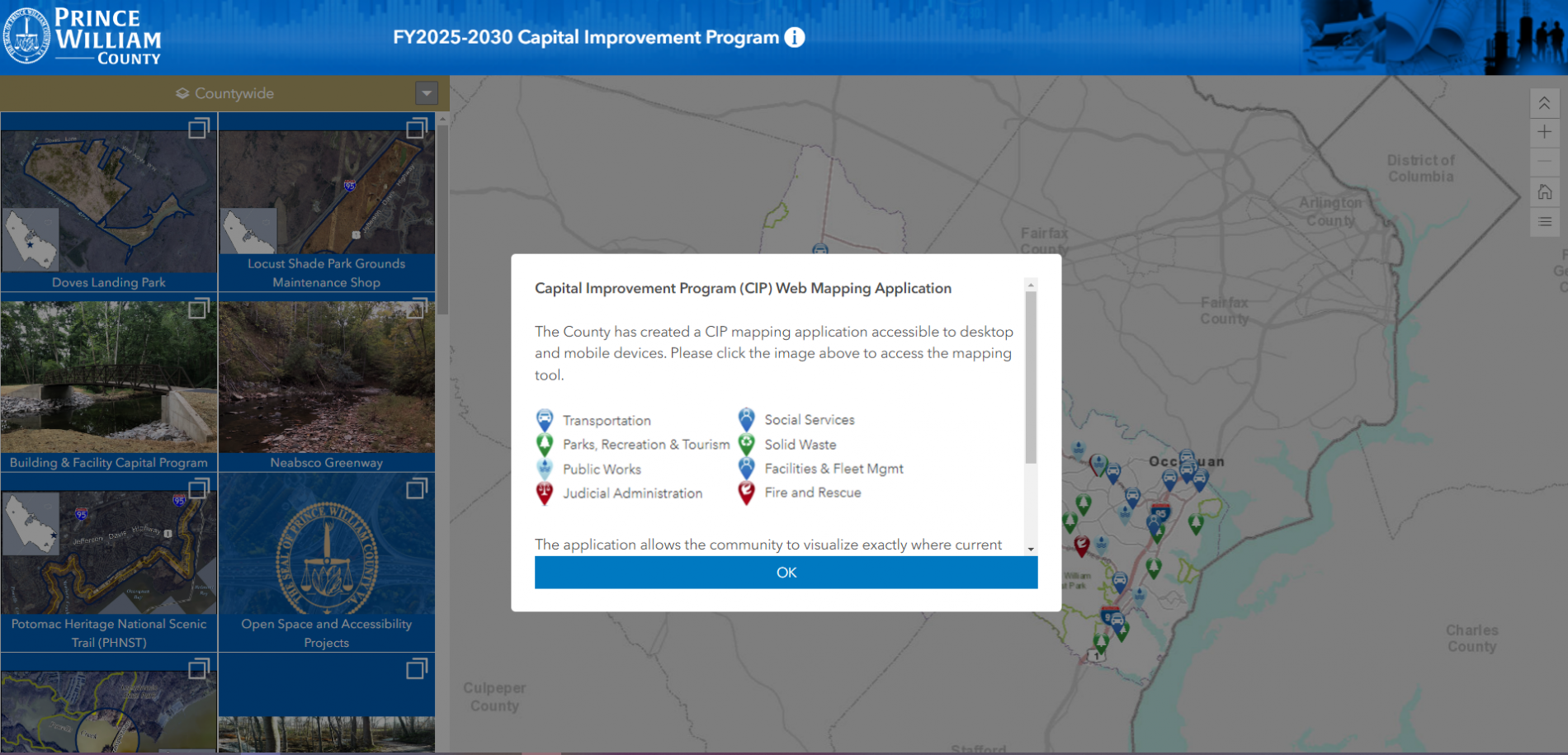Viewport: 1568px width, 755px height.
Task: Select the Neabsco Greenway photo
Action: point(327,377)
